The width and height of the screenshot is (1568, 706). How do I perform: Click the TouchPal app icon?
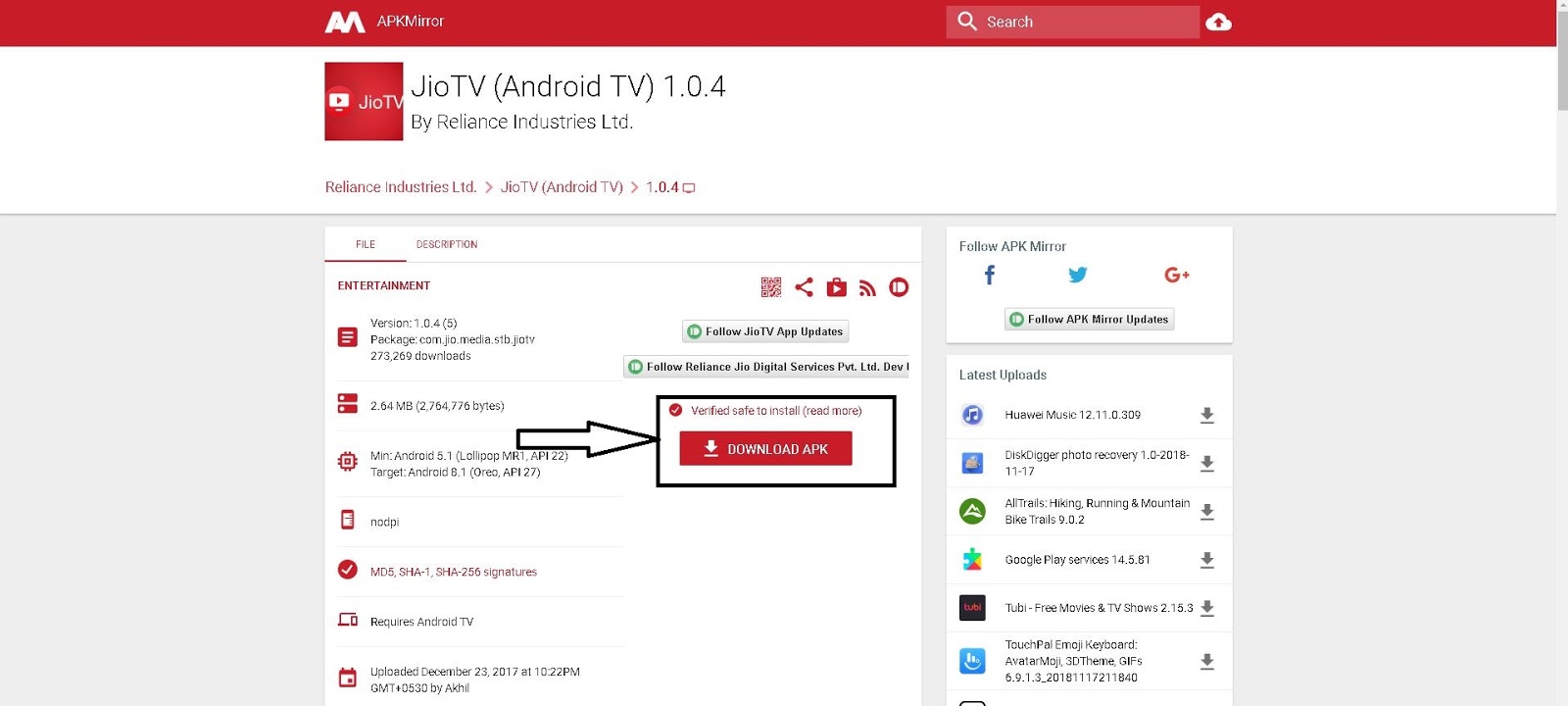972,661
